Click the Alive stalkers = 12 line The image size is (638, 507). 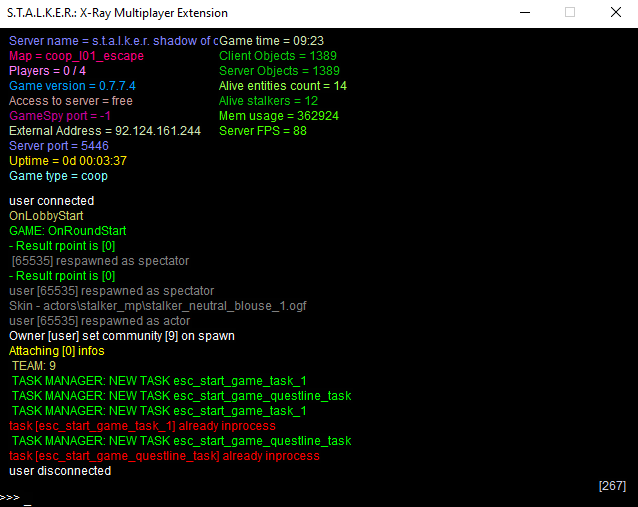tap(268, 101)
